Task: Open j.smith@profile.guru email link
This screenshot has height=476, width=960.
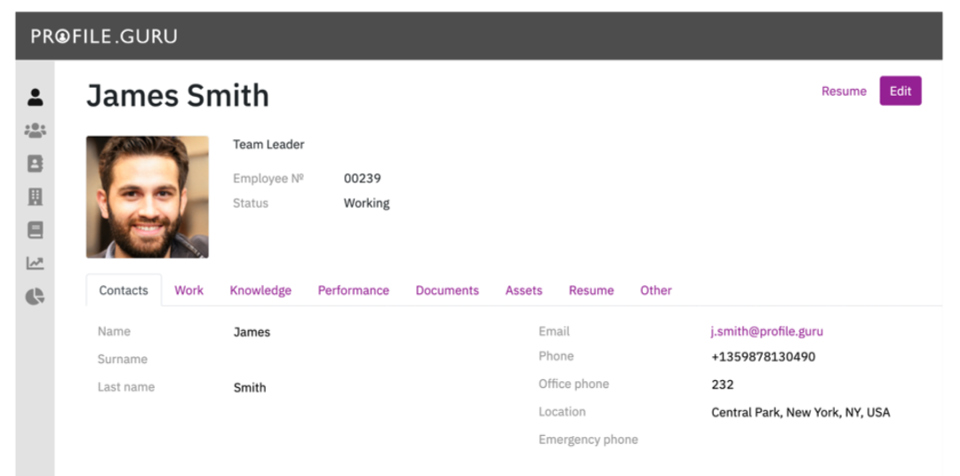Action: coord(767,331)
